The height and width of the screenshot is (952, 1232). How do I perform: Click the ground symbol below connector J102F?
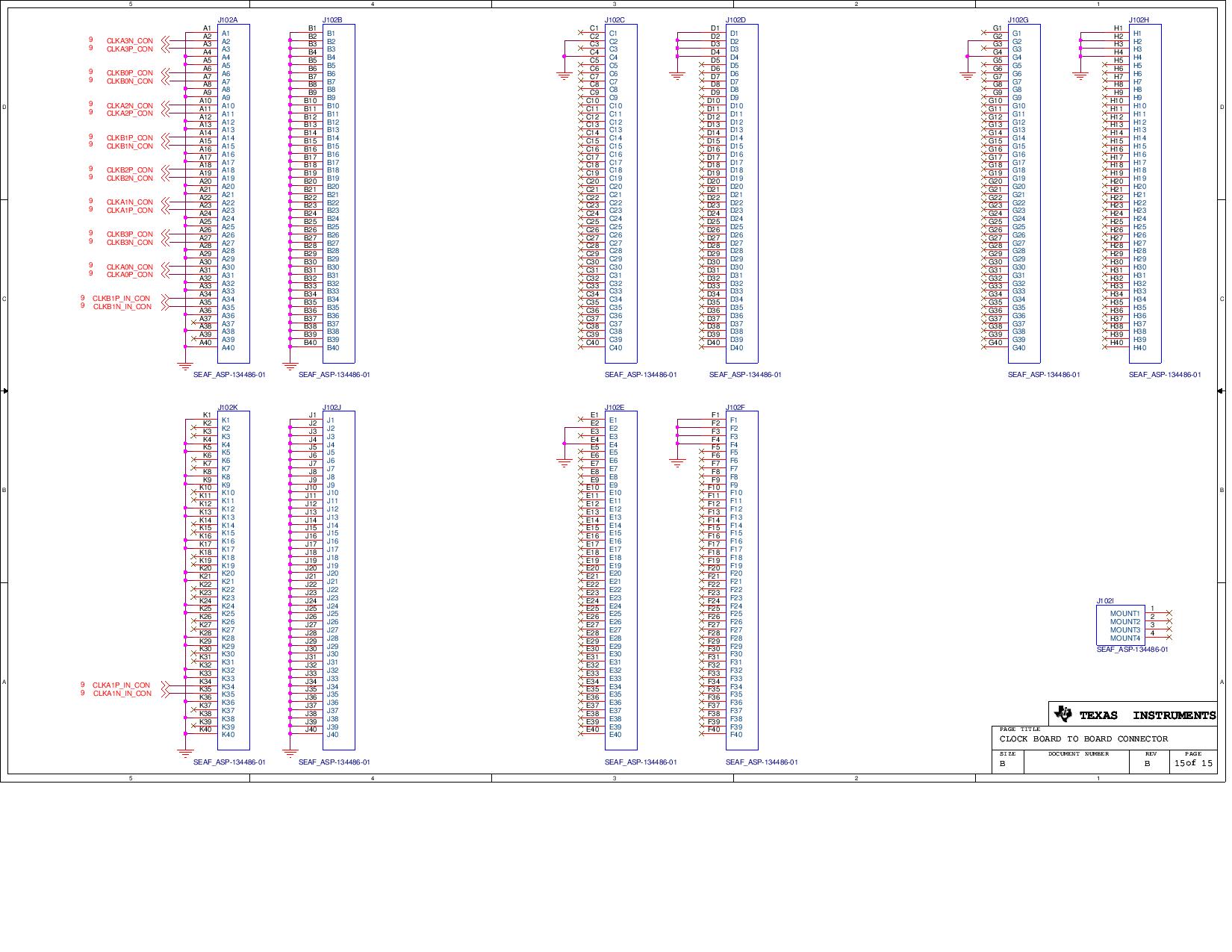[678, 463]
